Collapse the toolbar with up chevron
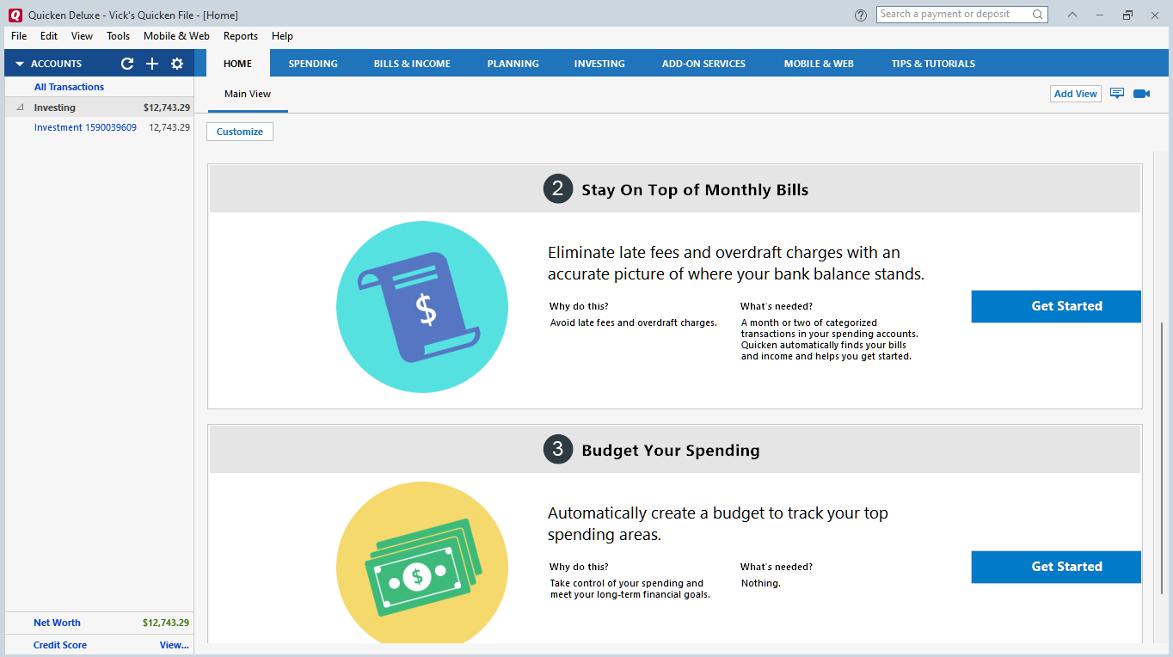 (x=1072, y=15)
